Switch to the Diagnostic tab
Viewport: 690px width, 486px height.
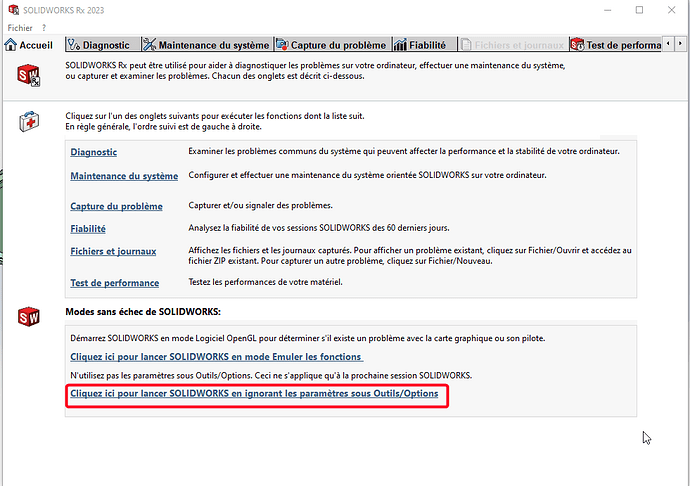(103, 45)
